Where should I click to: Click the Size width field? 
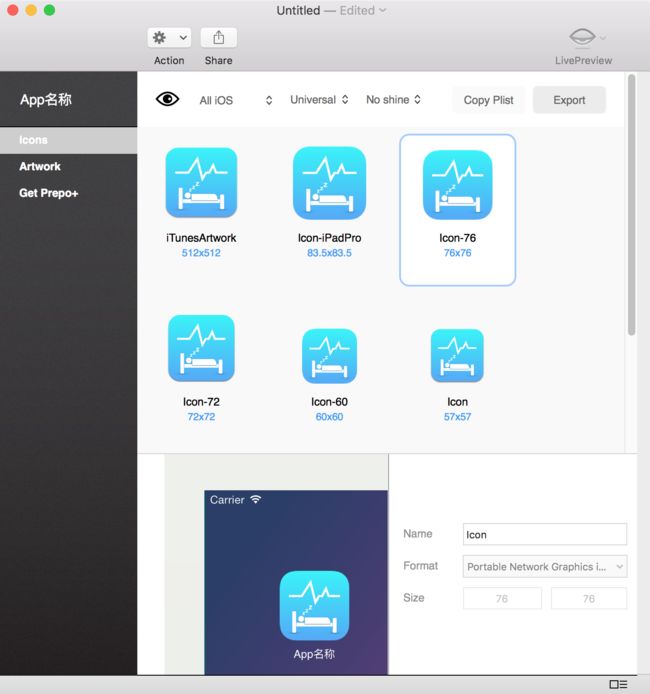tap(502, 598)
